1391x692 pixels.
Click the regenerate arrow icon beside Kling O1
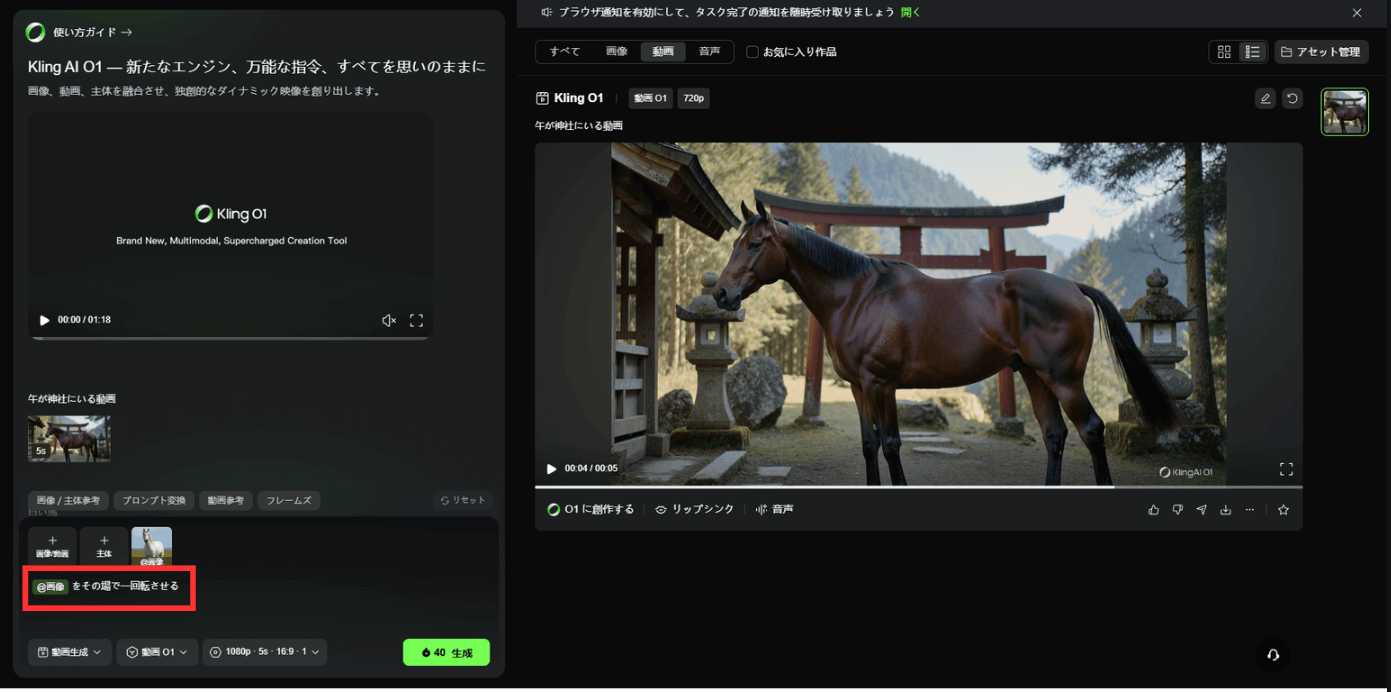tap(1292, 98)
